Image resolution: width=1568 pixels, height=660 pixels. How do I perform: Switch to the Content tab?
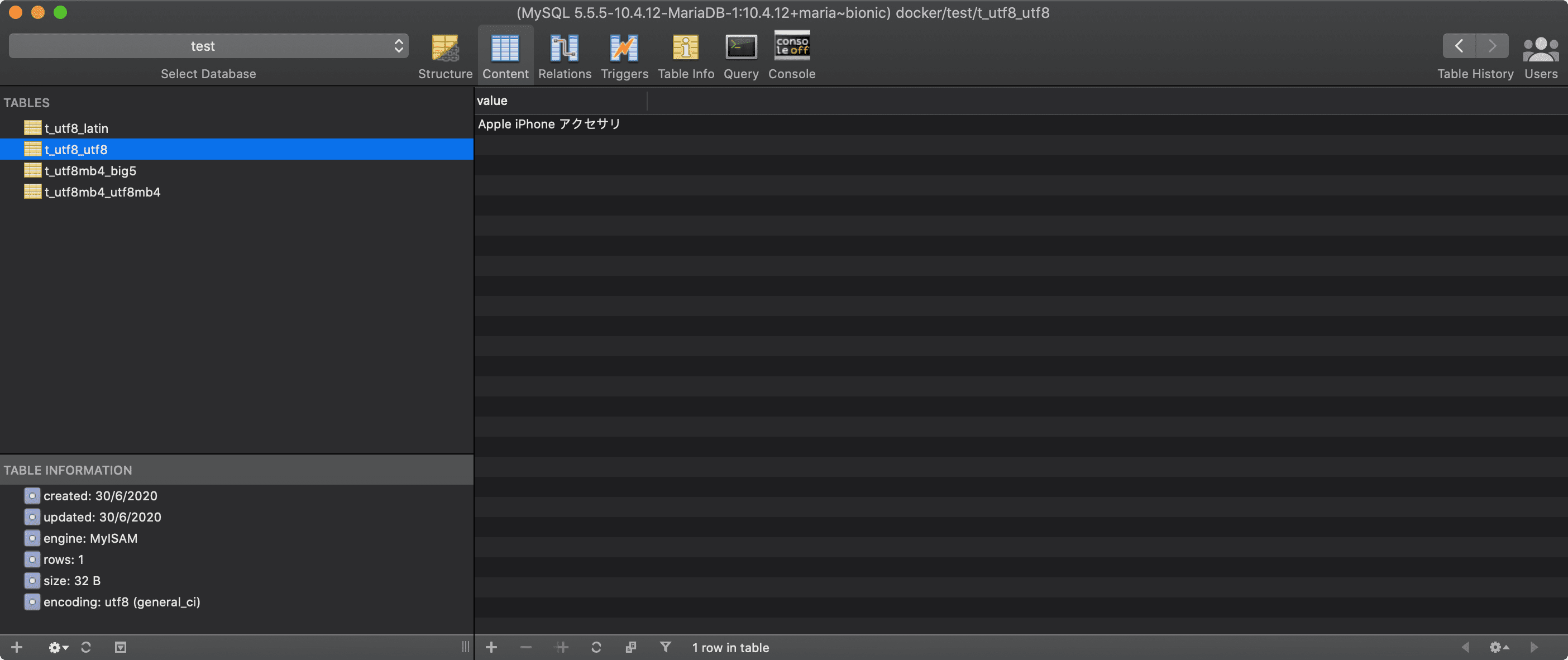(x=505, y=55)
